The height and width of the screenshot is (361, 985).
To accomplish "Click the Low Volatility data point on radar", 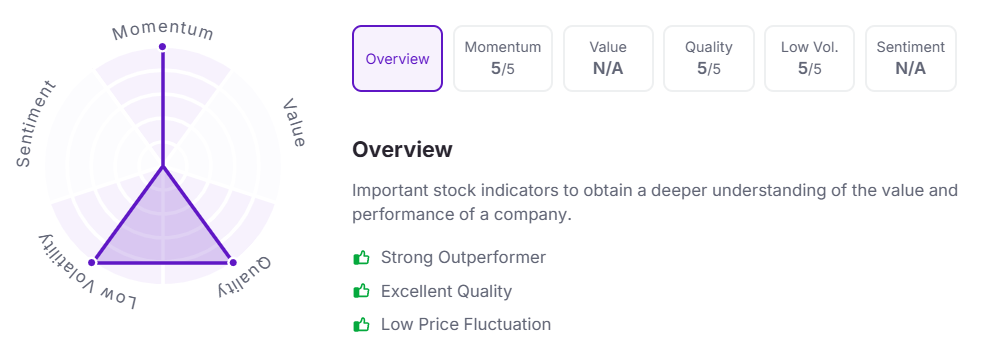I will pos(92,262).
